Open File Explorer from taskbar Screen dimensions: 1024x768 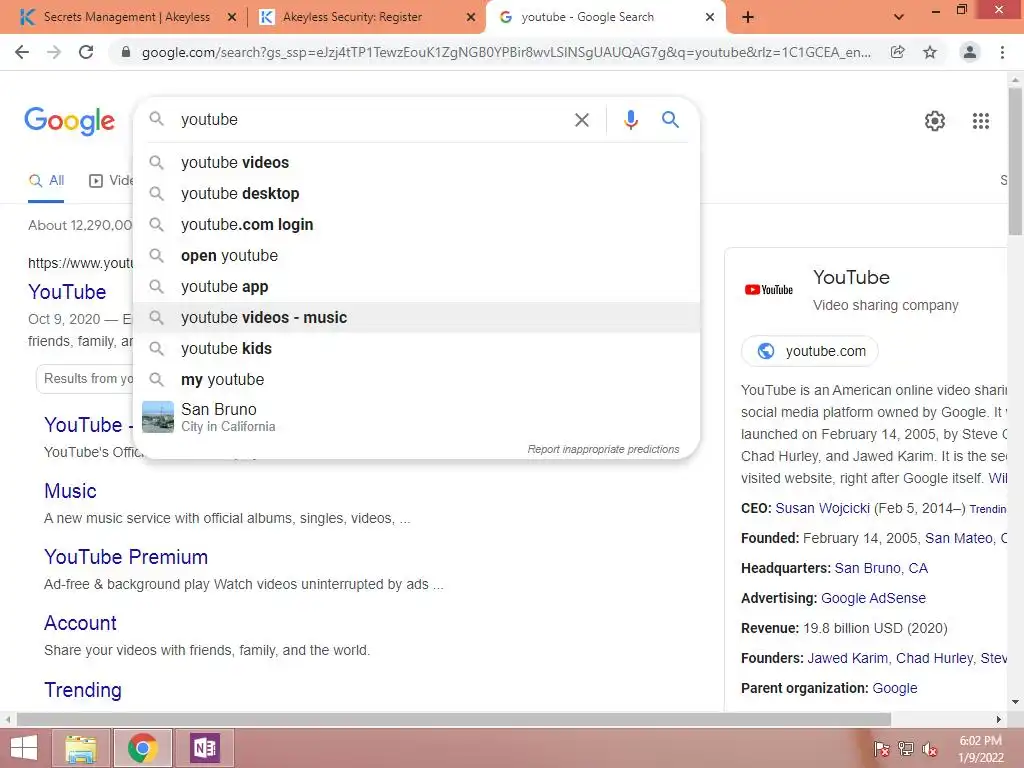click(x=80, y=748)
